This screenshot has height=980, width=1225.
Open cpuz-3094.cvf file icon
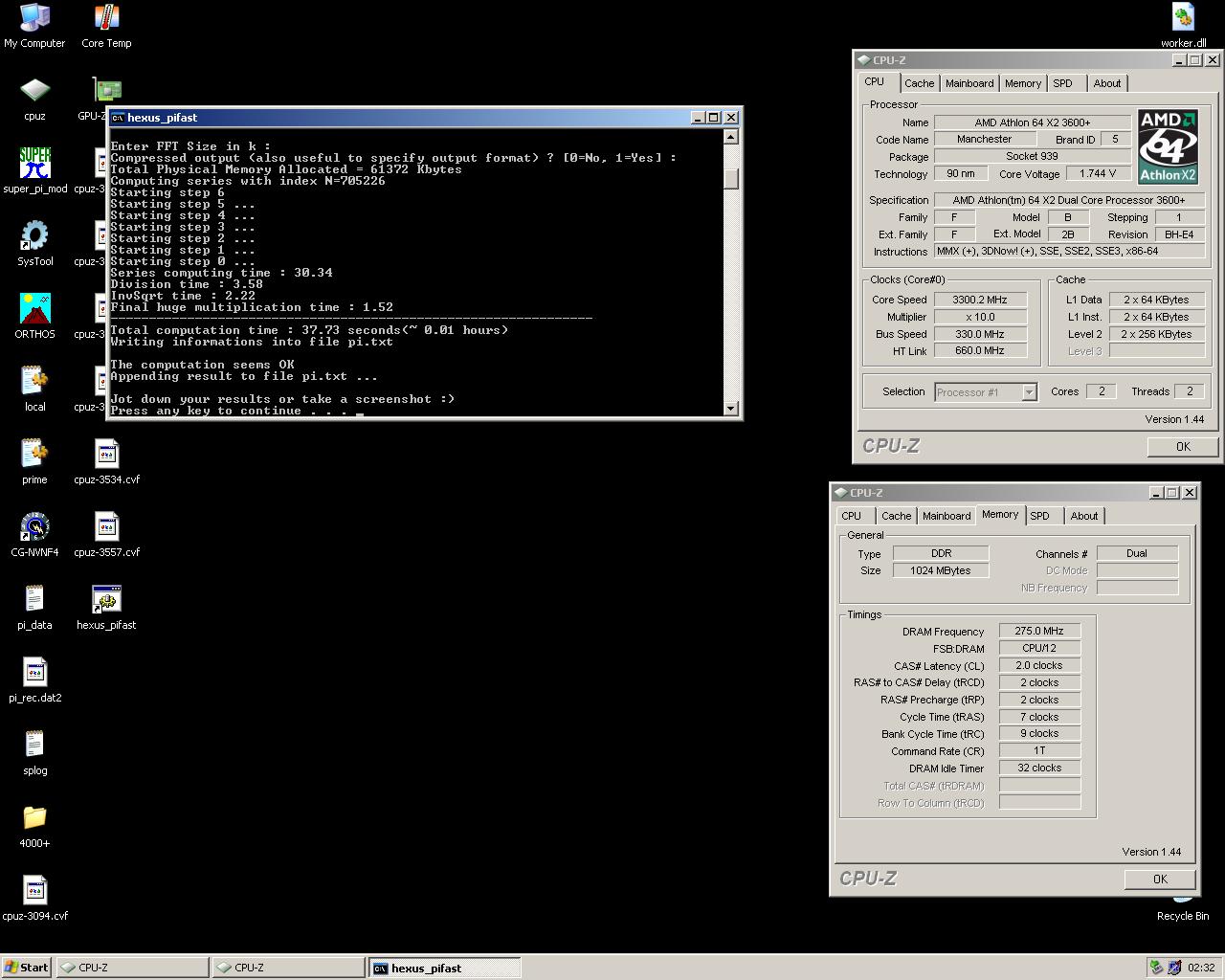click(x=34, y=898)
